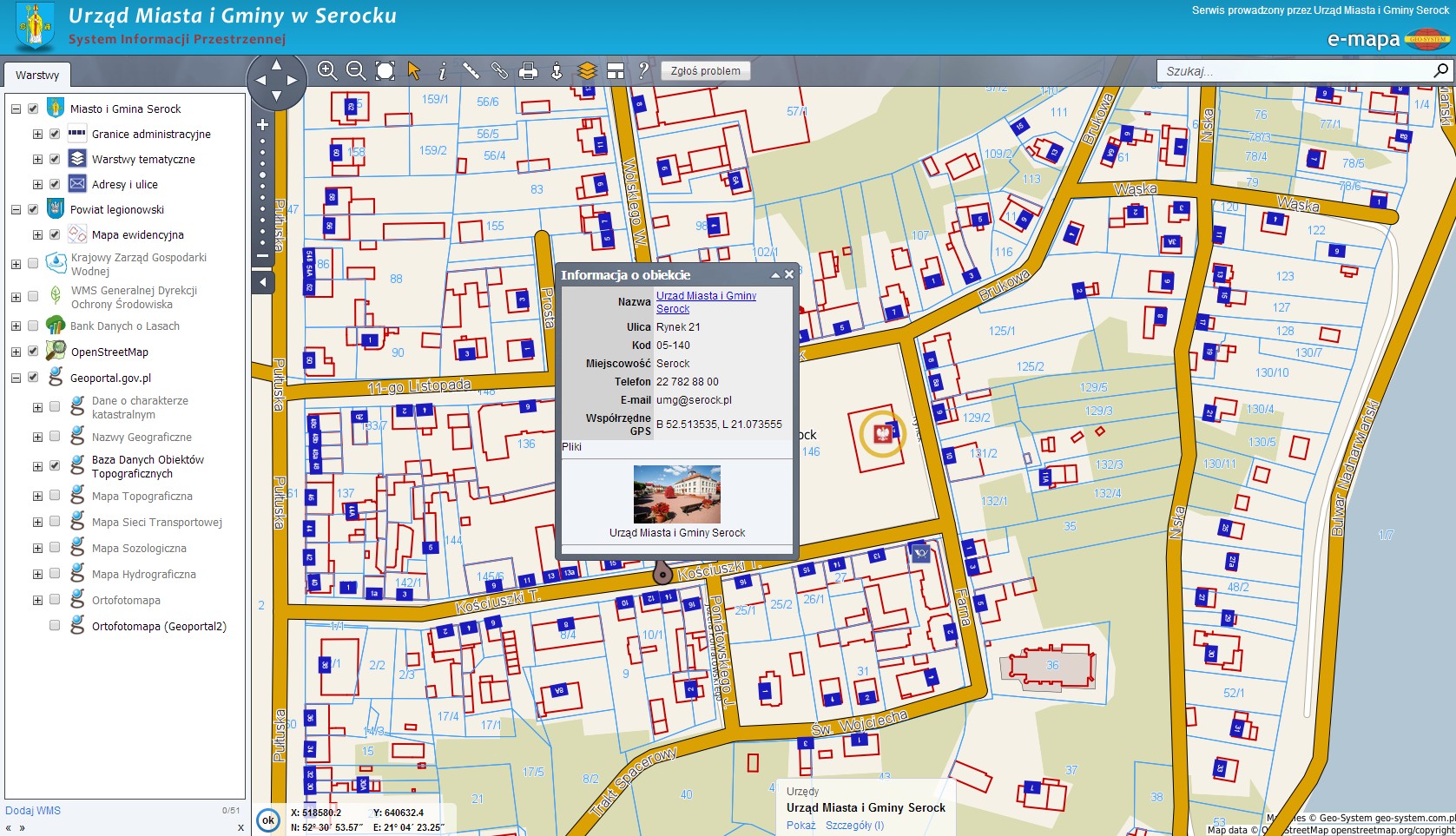Expand the 'OpenStreetMap' tree node

(16, 352)
